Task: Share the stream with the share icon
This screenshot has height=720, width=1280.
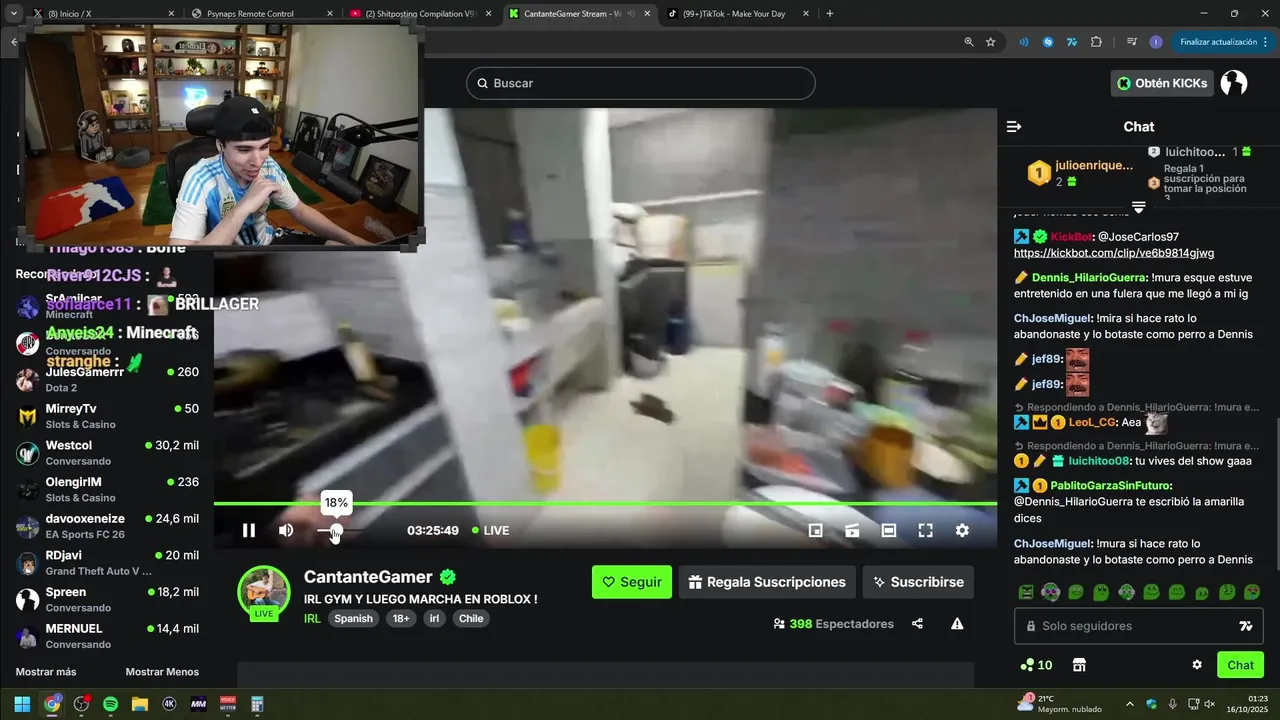Action: [917, 624]
